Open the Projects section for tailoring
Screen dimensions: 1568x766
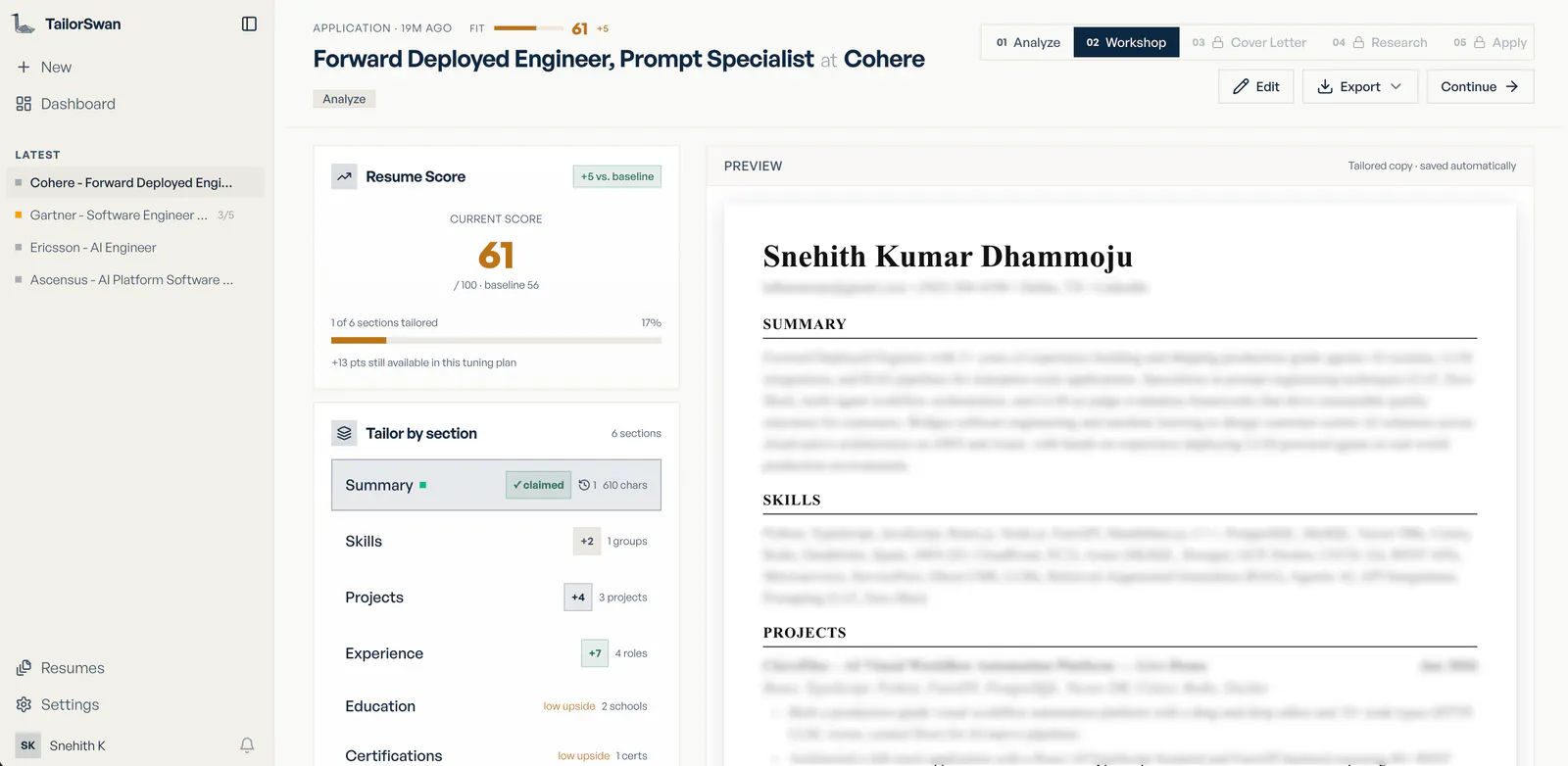click(x=496, y=598)
